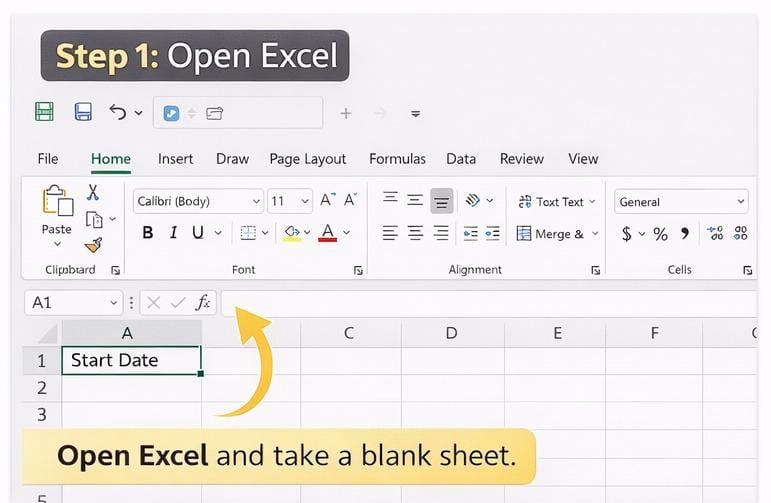771x503 pixels.
Task: Apply percent style format
Action: (660, 234)
